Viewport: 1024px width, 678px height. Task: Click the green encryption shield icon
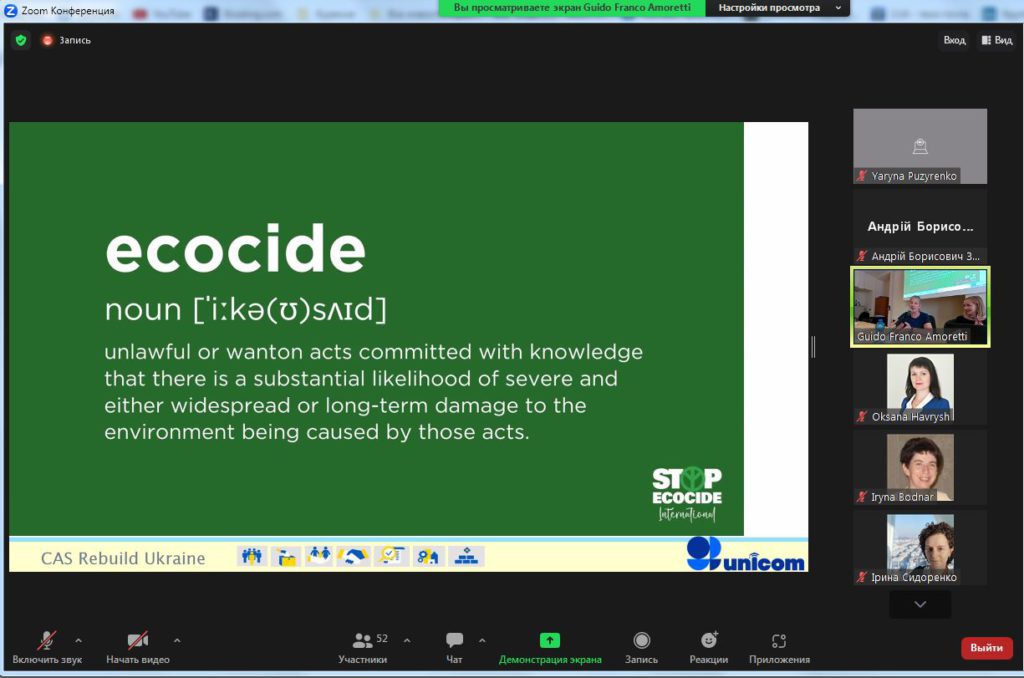(20, 40)
